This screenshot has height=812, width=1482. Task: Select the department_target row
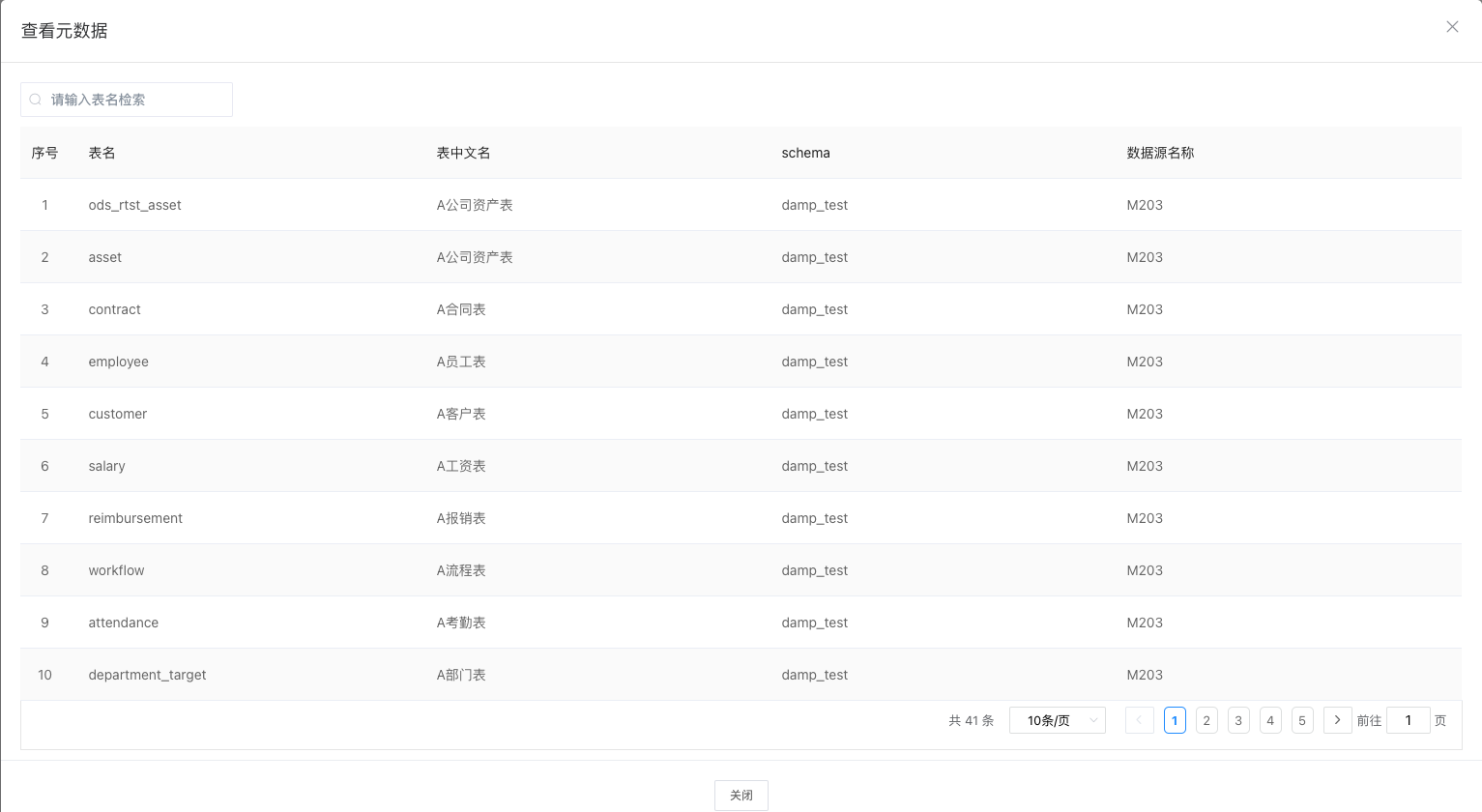pyautogui.click(x=147, y=675)
